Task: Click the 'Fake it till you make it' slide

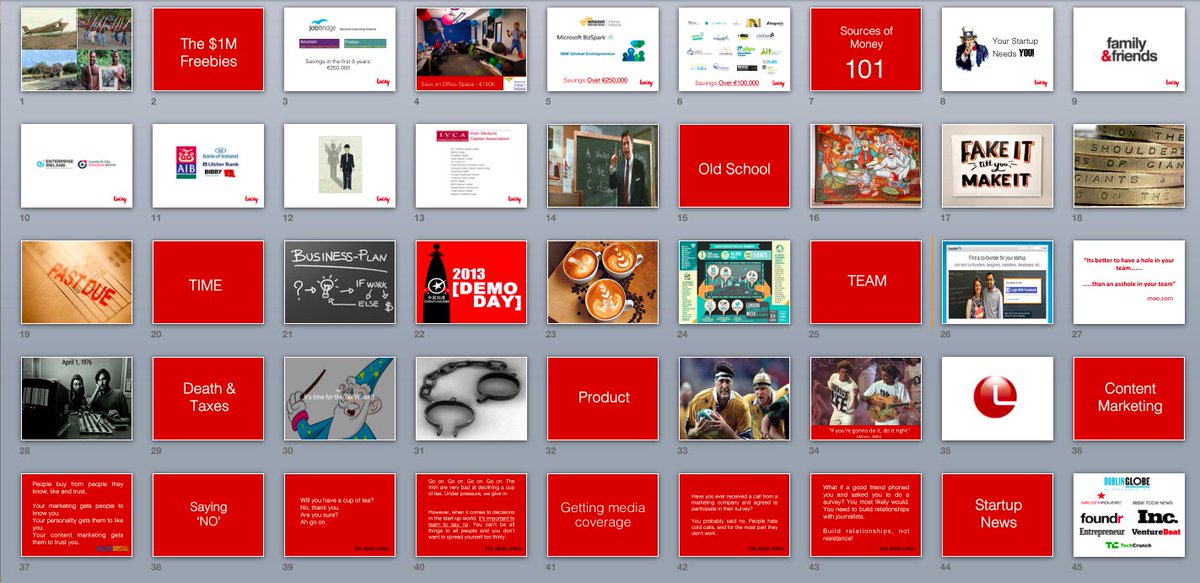Action: [x=997, y=166]
